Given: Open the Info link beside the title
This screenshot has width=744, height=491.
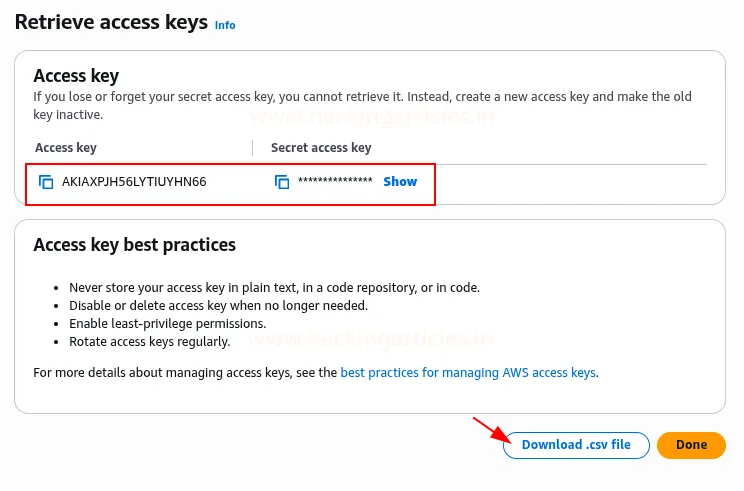Looking at the screenshot, I should pyautogui.click(x=225, y=25).
